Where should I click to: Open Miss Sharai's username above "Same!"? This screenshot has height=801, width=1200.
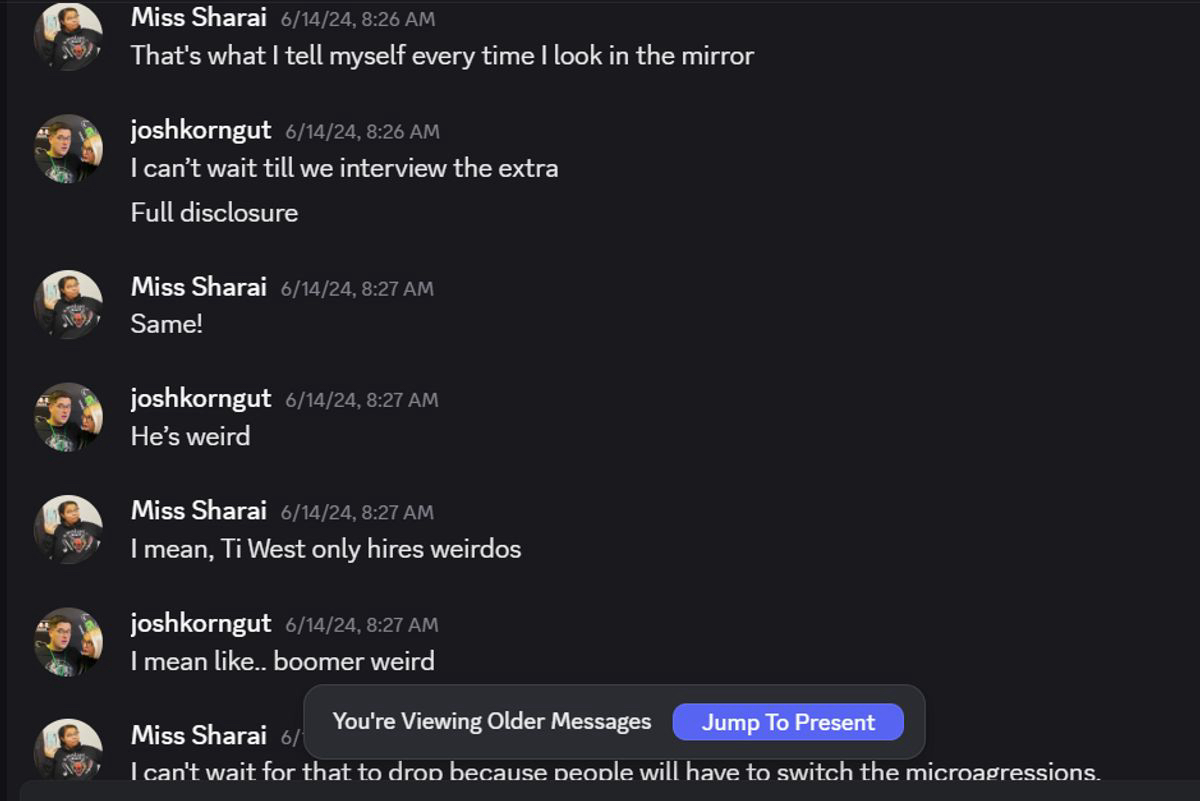(198, 287)
